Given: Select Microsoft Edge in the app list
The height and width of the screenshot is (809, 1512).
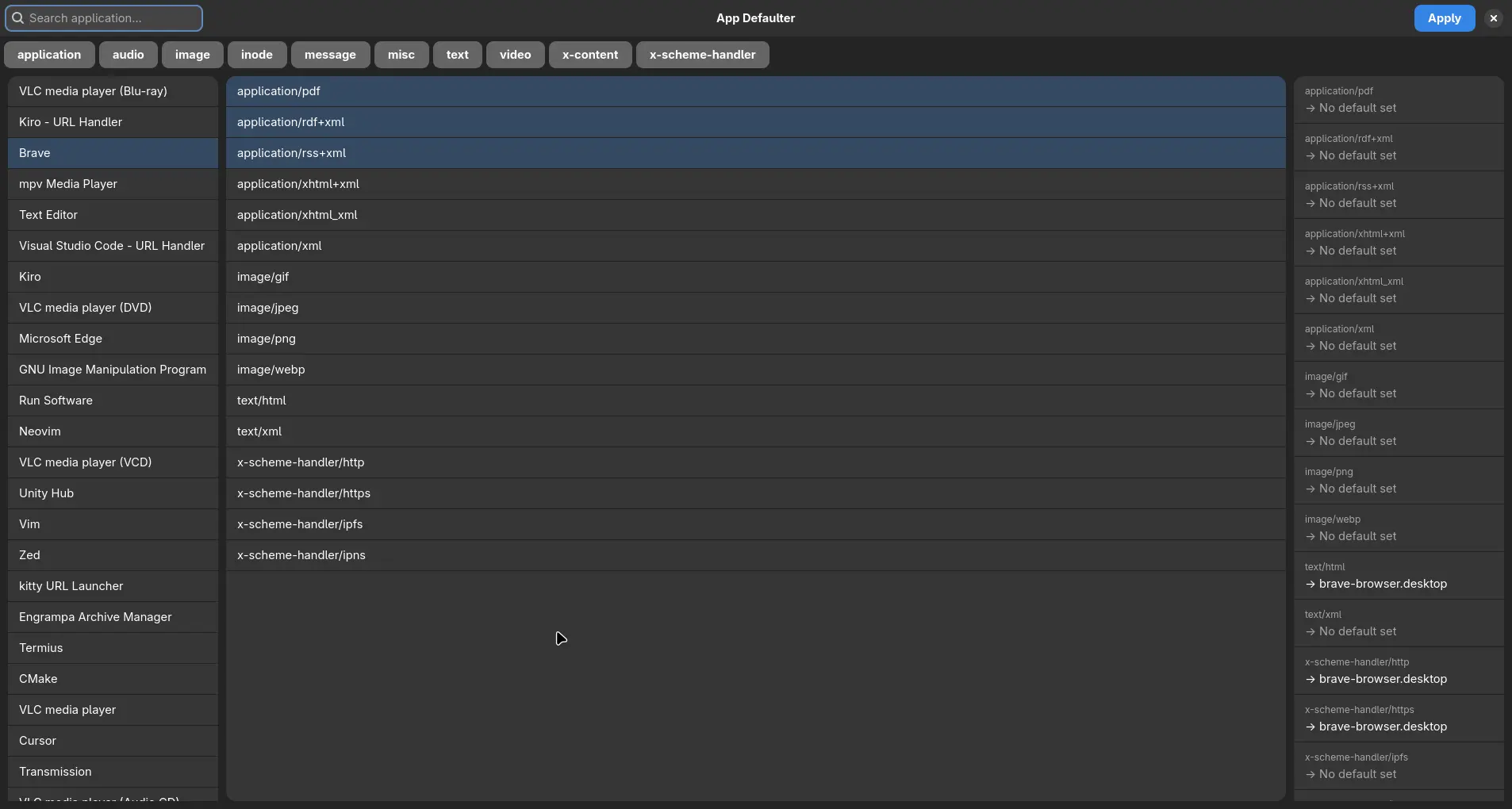Looking at the screenshot, I should click(113, 339).
